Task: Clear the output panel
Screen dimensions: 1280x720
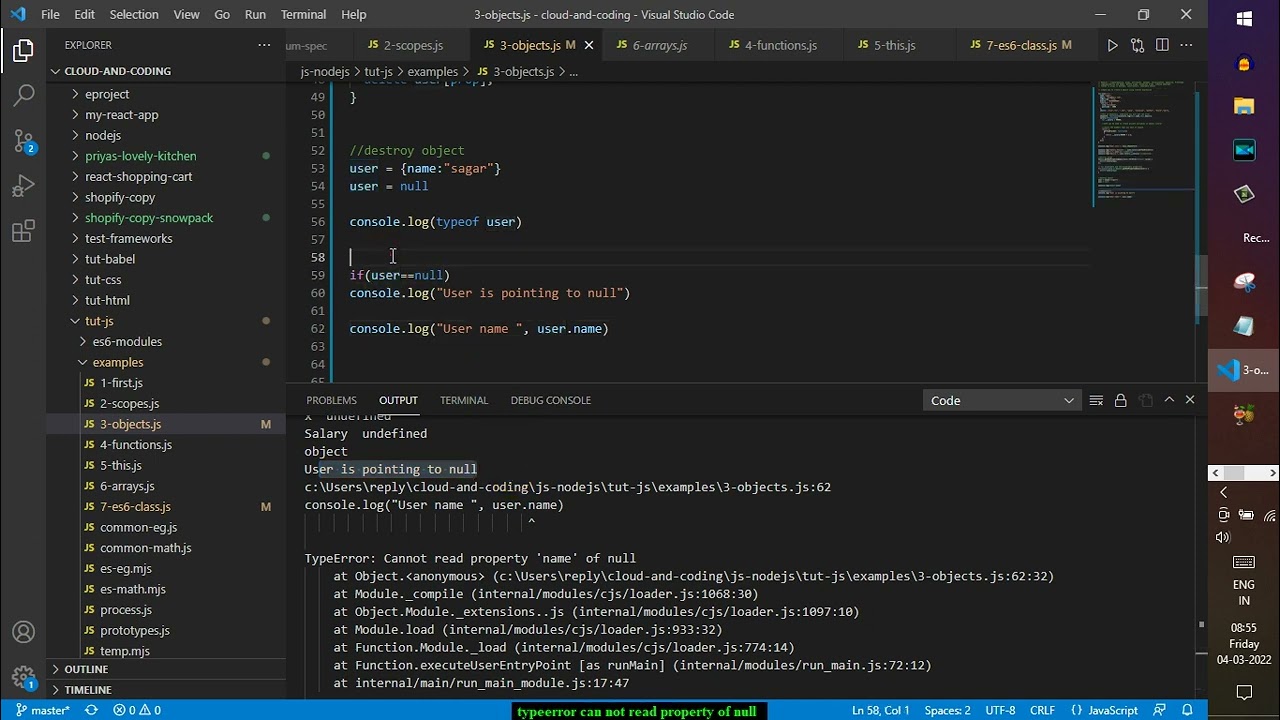Action: coord(1096,400)
